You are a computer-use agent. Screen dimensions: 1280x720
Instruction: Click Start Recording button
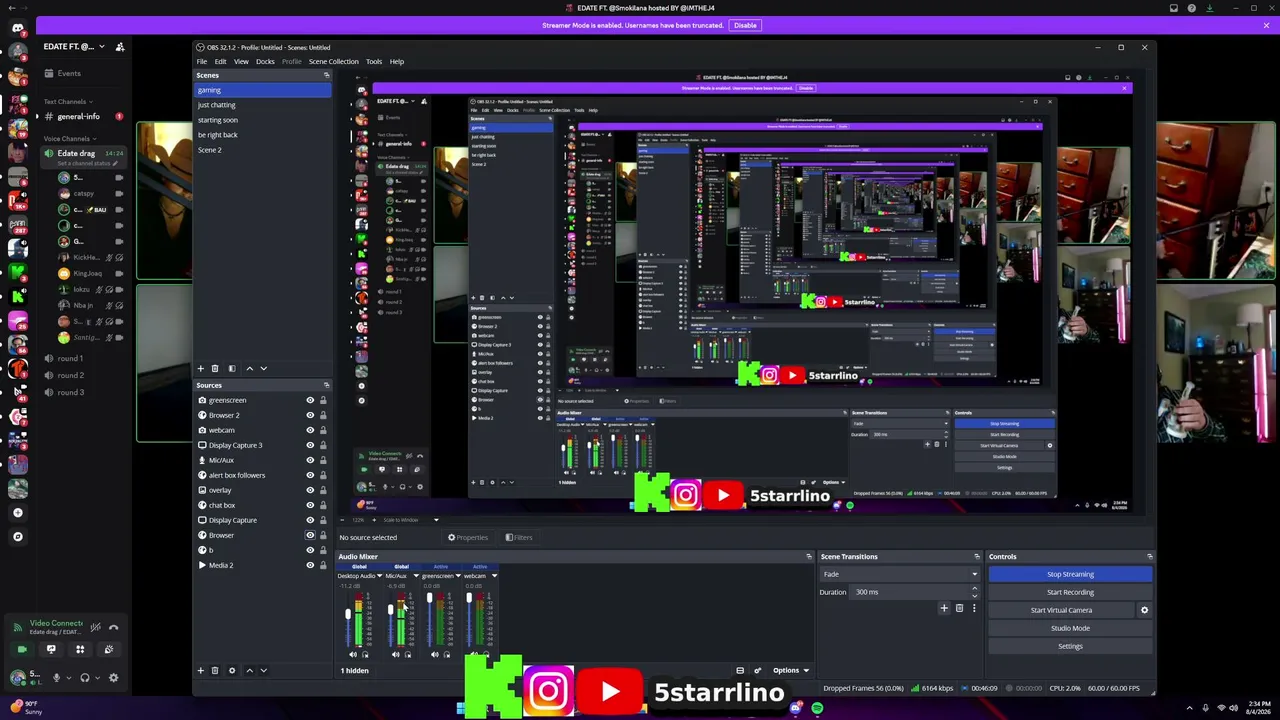(x=1070, y=592)
